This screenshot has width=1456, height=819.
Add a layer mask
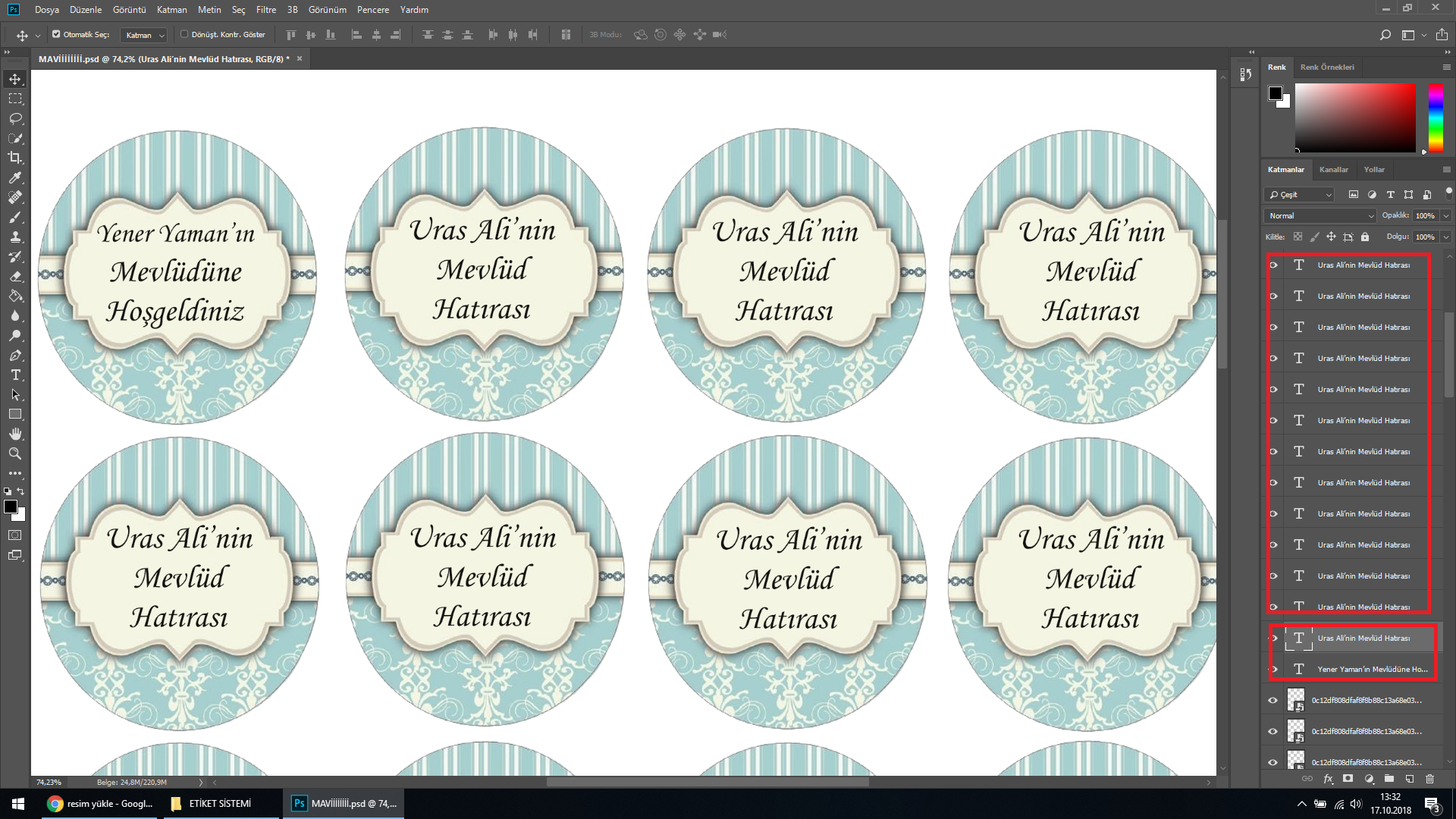click(1348, 779)
